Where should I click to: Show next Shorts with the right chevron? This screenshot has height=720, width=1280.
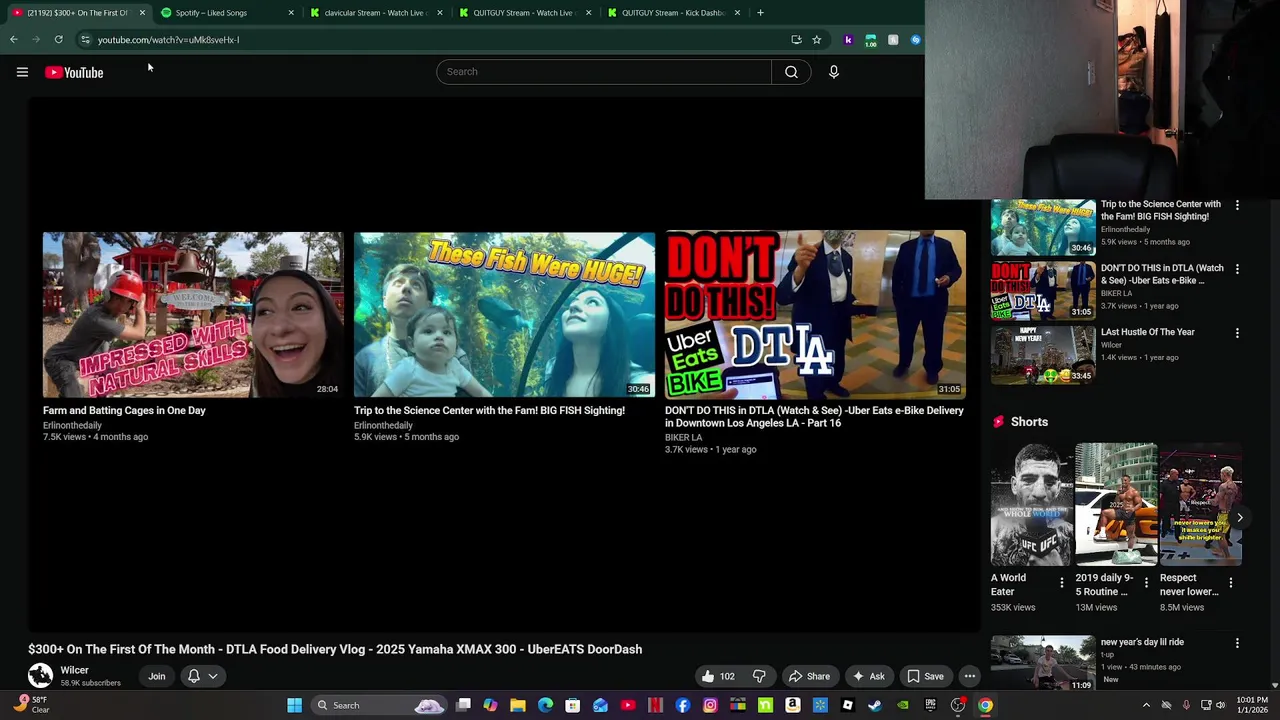(x=1239, y=518)
